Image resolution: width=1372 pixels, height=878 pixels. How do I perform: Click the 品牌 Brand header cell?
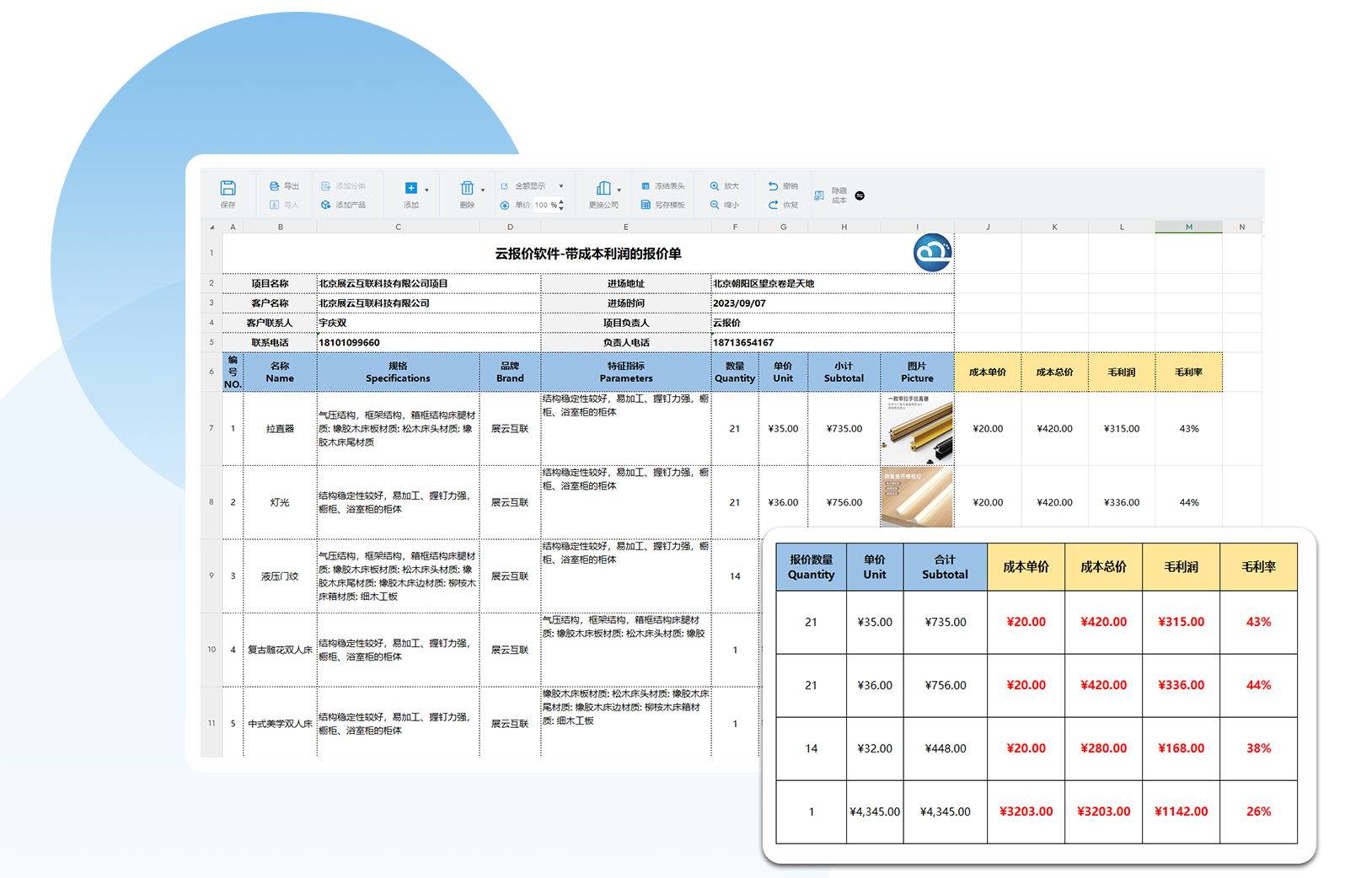click(x=510, y=372)
